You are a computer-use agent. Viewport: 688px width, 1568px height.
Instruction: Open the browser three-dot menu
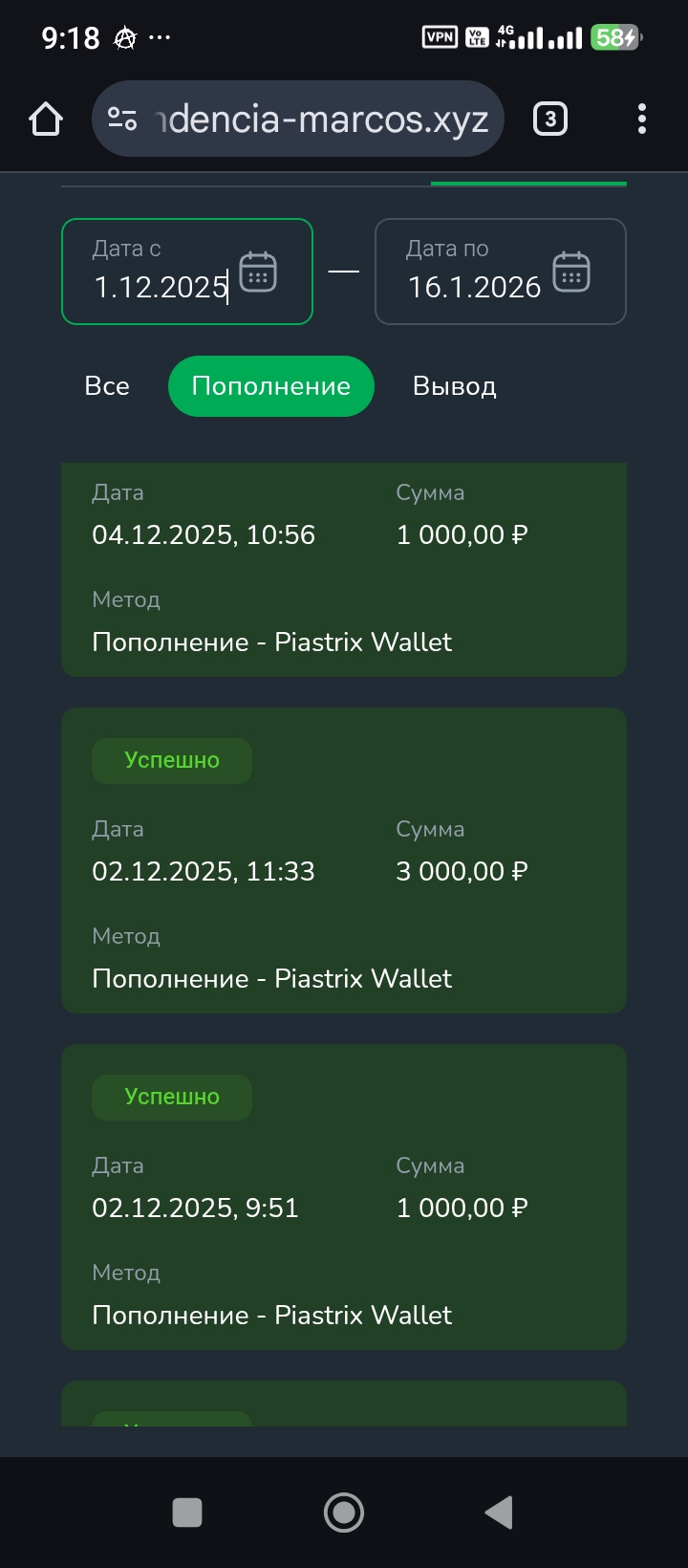point(641,120)
